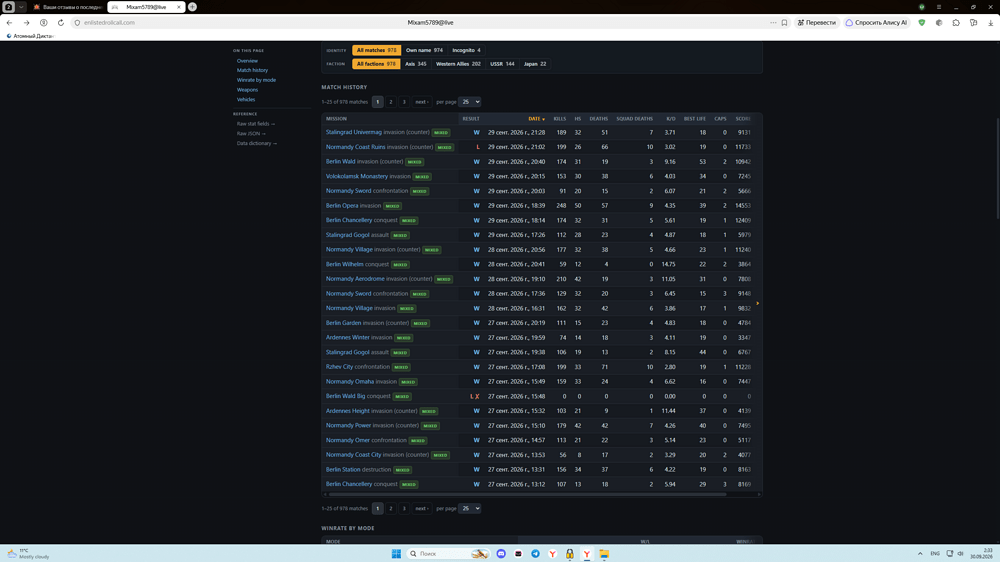Open the Normandy Coast Ruins mission link
This screenshot has height=562, width=1000.
(x=356, y=147)
